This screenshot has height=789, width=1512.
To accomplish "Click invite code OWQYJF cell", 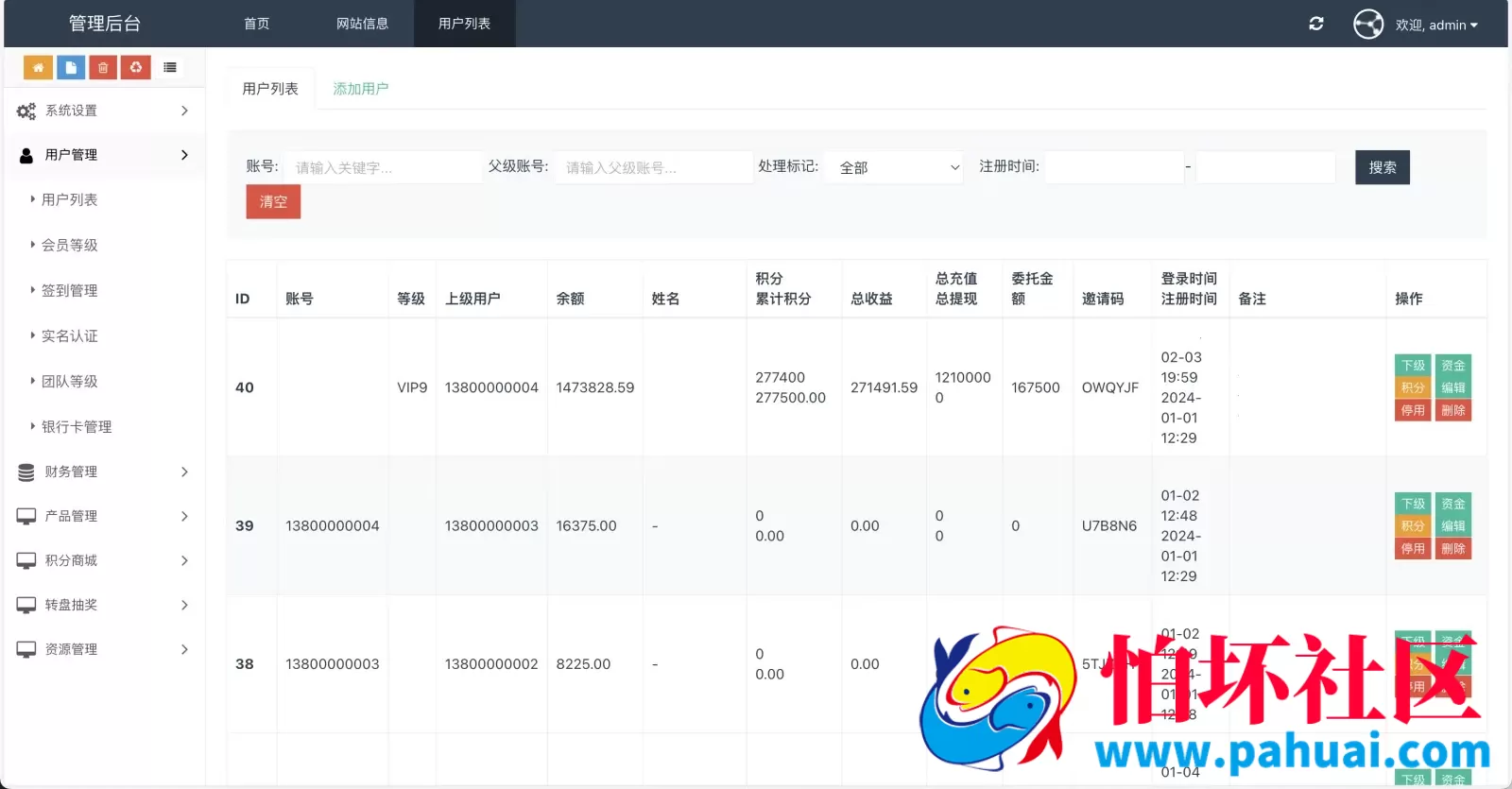I will coord(1110,387).
